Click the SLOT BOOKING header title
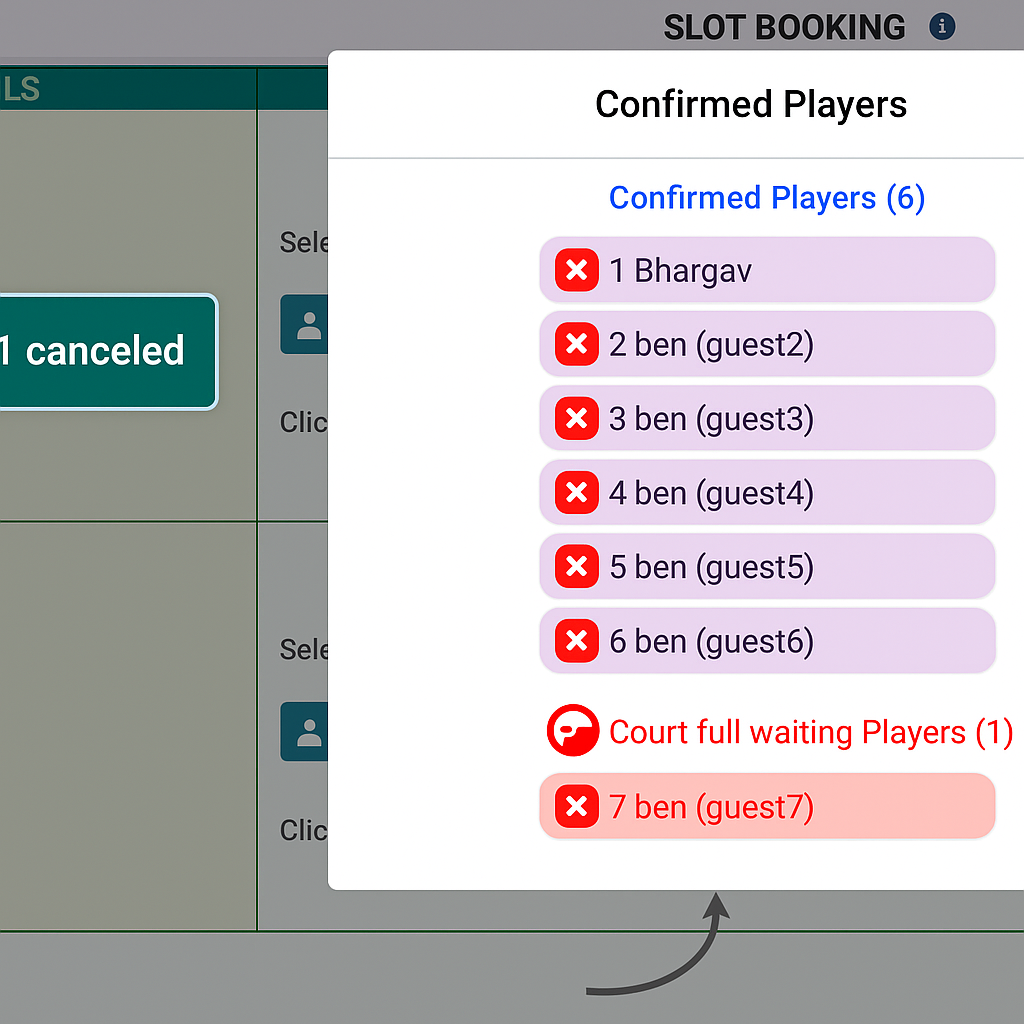This screenshot has width=1024, height=1024. (x=783, y=27)
